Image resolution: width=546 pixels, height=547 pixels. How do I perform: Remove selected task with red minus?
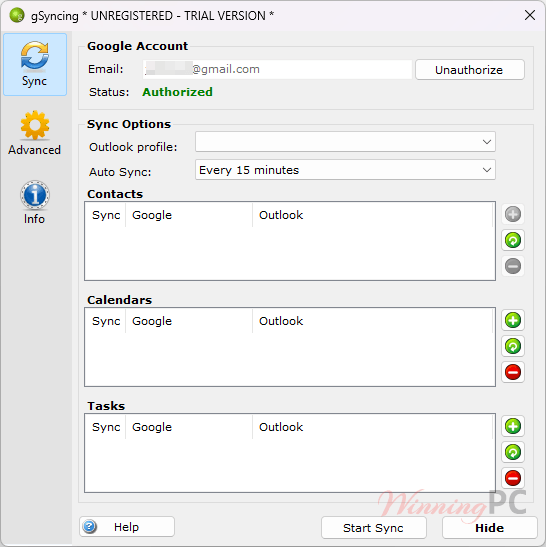513,478
